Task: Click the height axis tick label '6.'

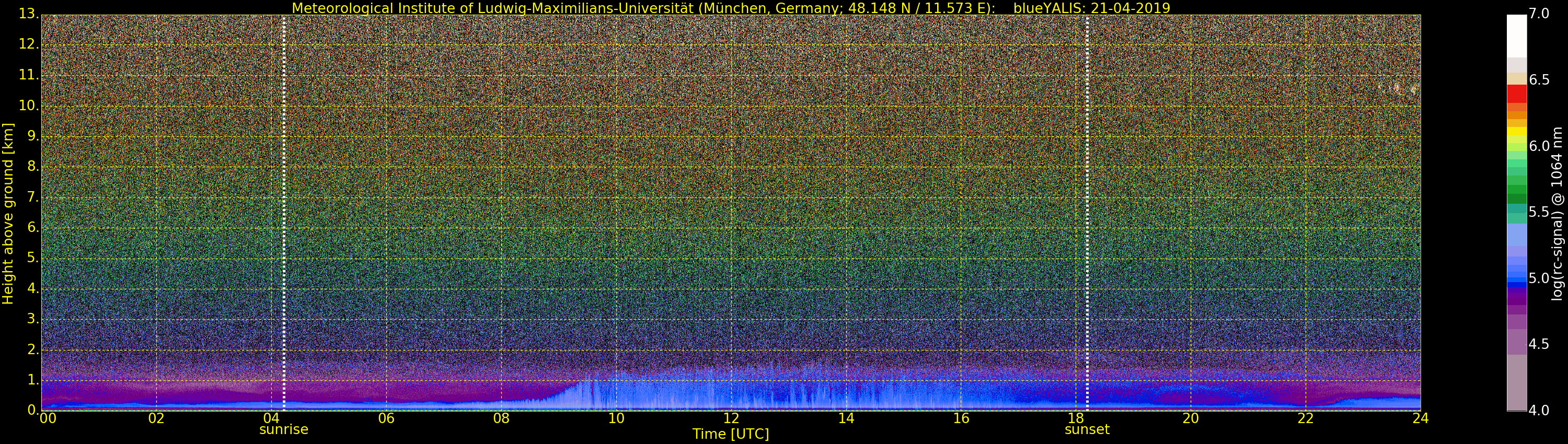Action: [33, 227]
